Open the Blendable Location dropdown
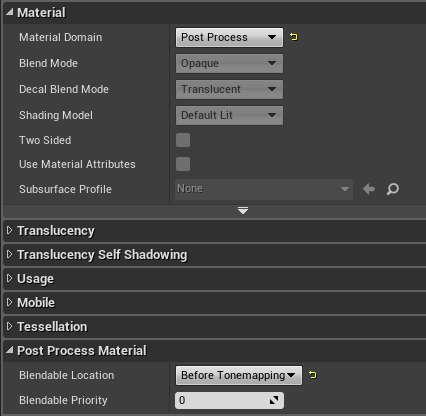This screenshot has width=426, height=416. [x=239, y=375]
